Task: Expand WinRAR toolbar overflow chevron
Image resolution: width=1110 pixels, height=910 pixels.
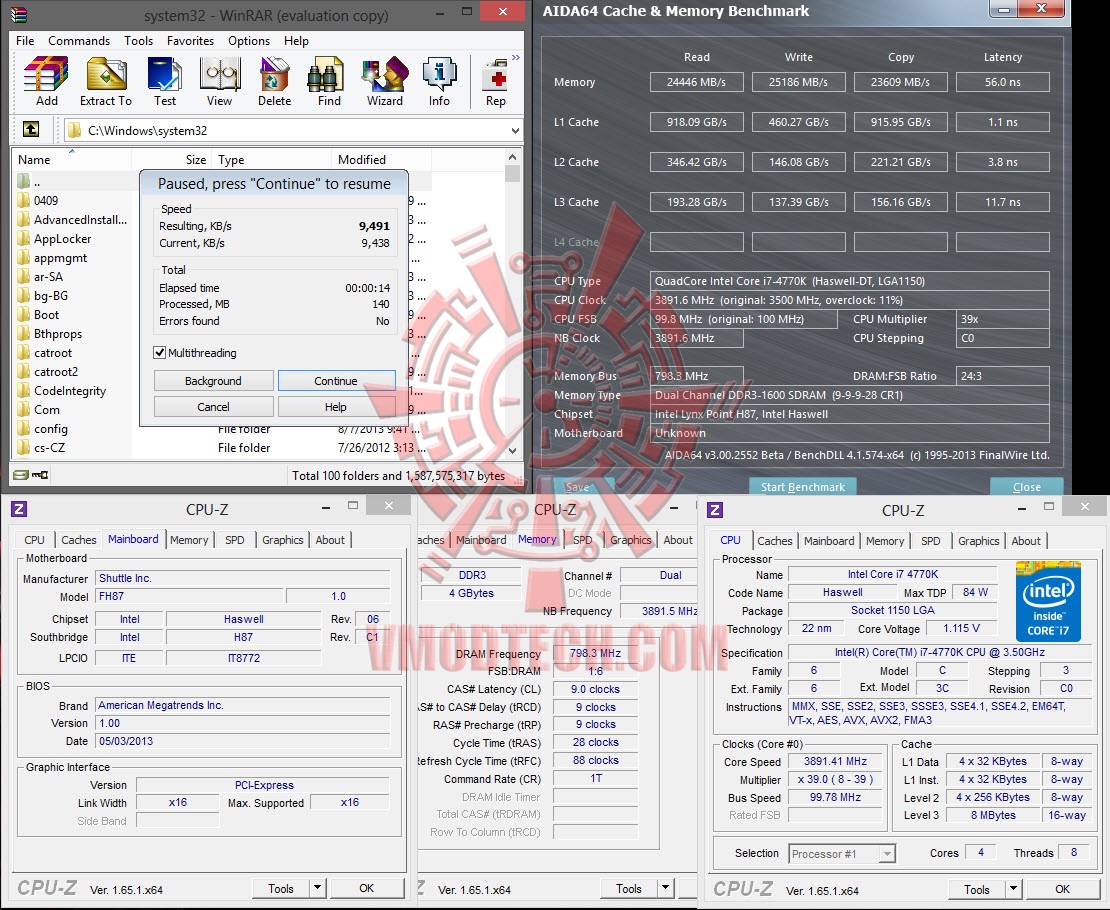Action: coord(515,57)
